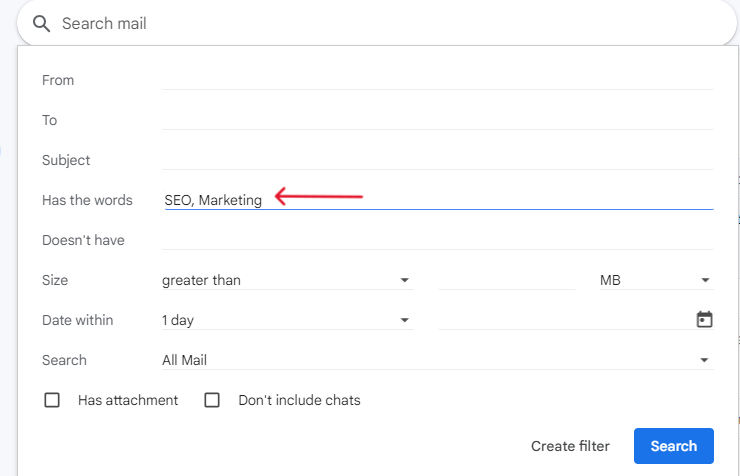Image resolution: width=740 pixels, height=476 pixels.
Task: Click the Create filter button
Action: (570, 446)
